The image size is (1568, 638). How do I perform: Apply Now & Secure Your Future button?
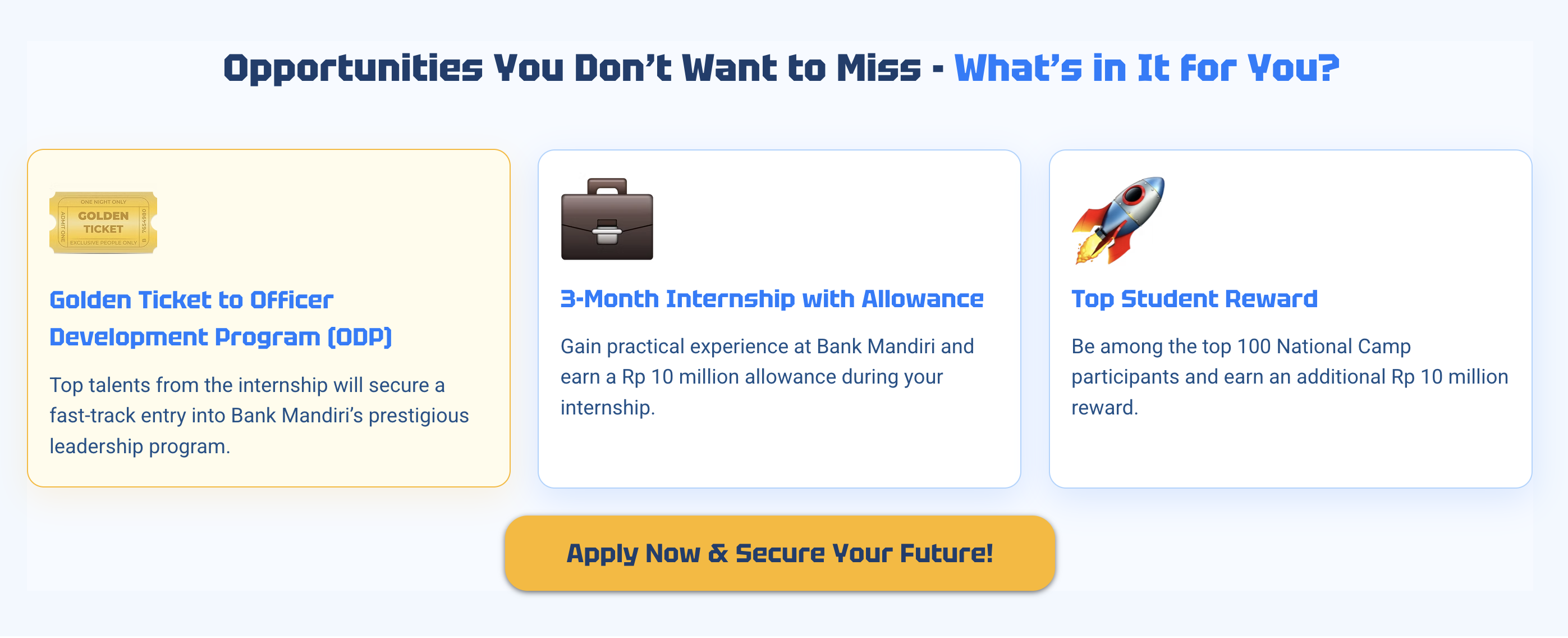[x=780, y=553]
